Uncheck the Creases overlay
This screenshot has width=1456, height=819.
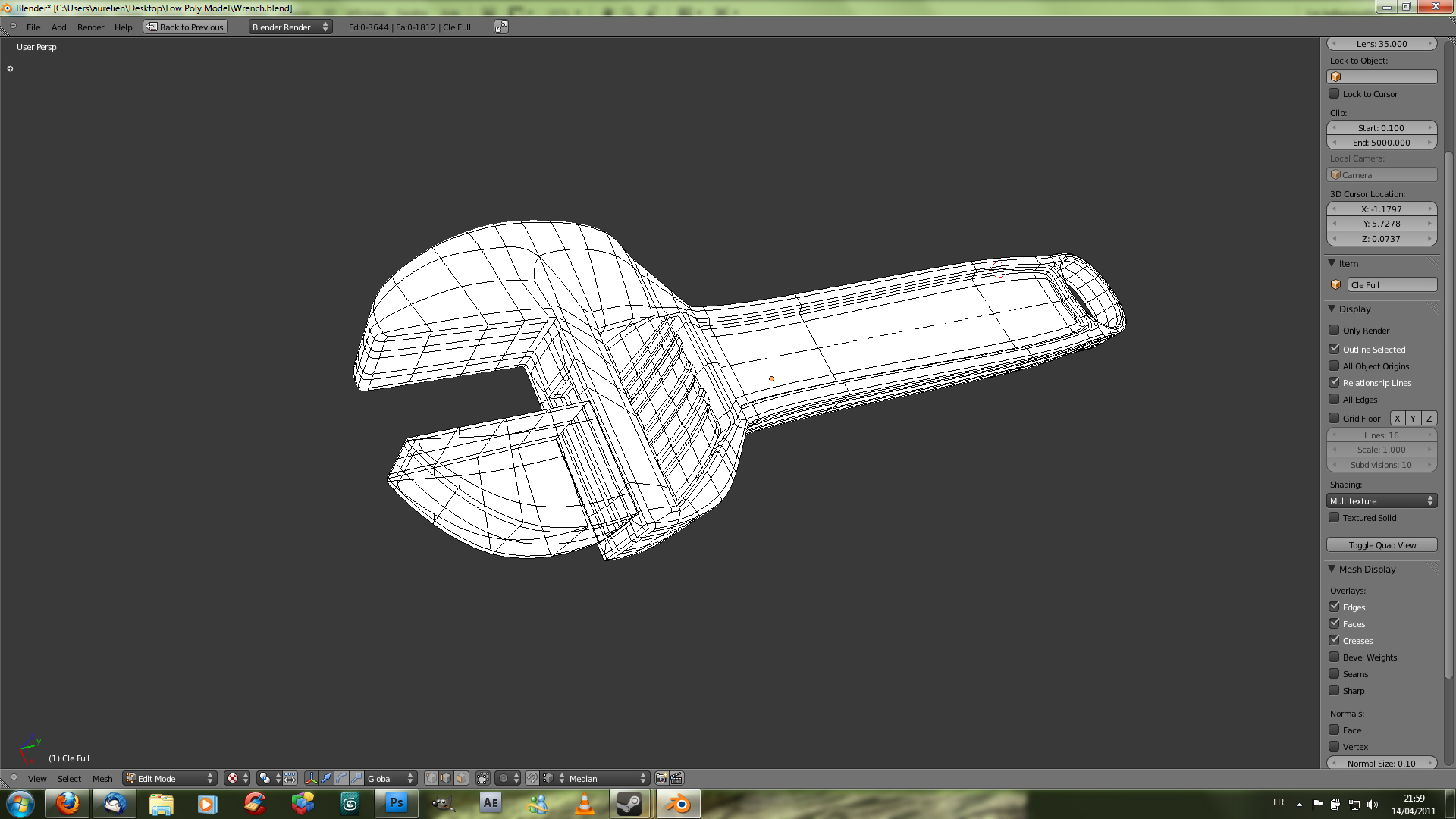click(1334, 640)
